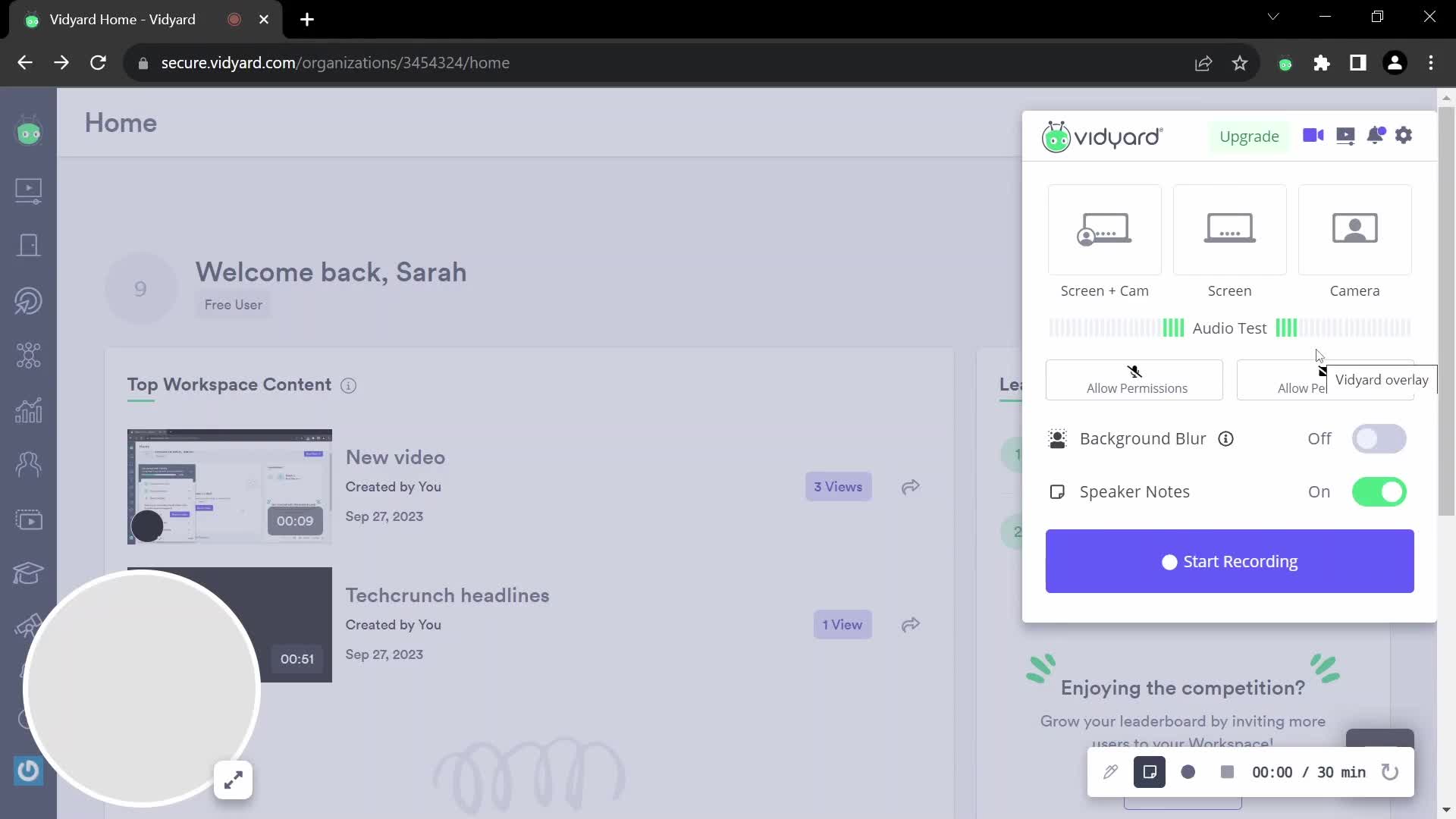
Task: Select Screen + Cam recording mode
Action: pyautogui.click(x=1104, y=241)
